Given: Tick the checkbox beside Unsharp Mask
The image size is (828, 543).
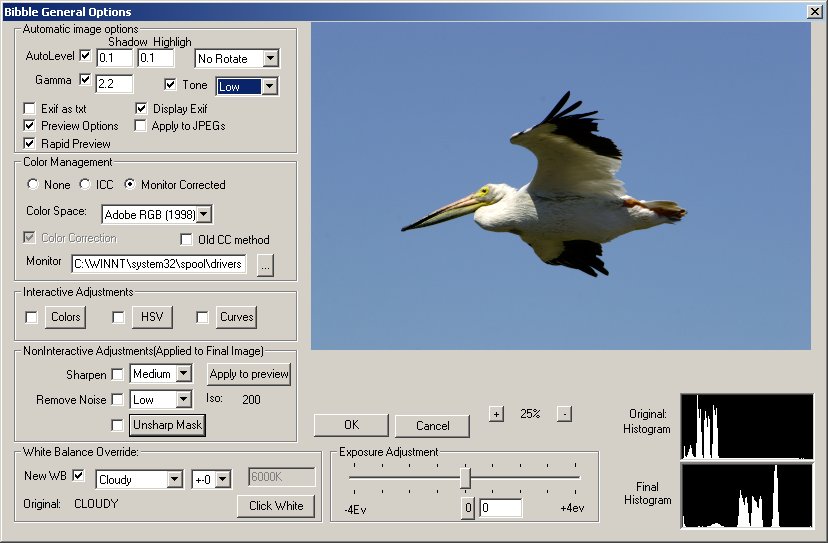Looking at the screenshot, I should tap(117, 425).
